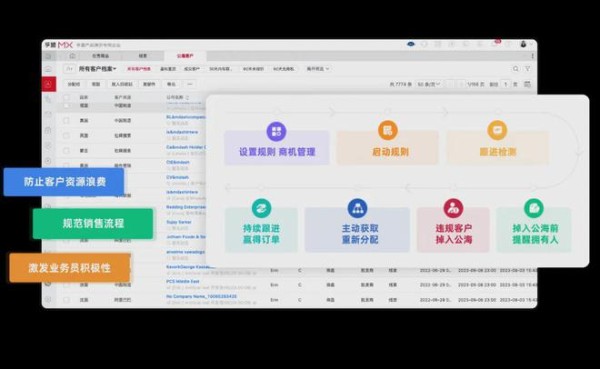
Task: Click the 防止客户资源浪费 blue button
Action: 64,182
